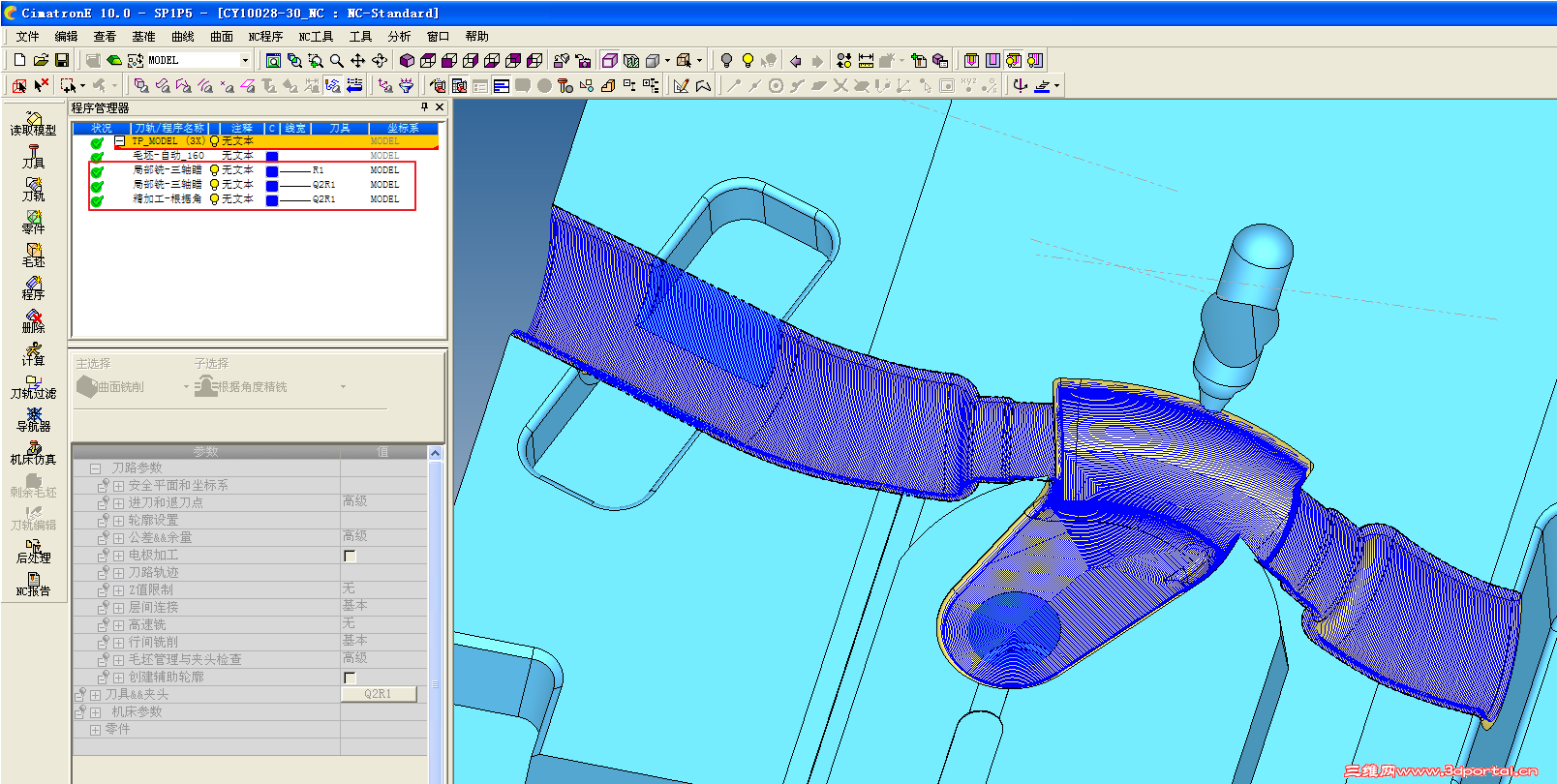Open the MODEL dropdown in the toolbar
The width and height of the screenshot is (1557, 784).
[245, 60]
